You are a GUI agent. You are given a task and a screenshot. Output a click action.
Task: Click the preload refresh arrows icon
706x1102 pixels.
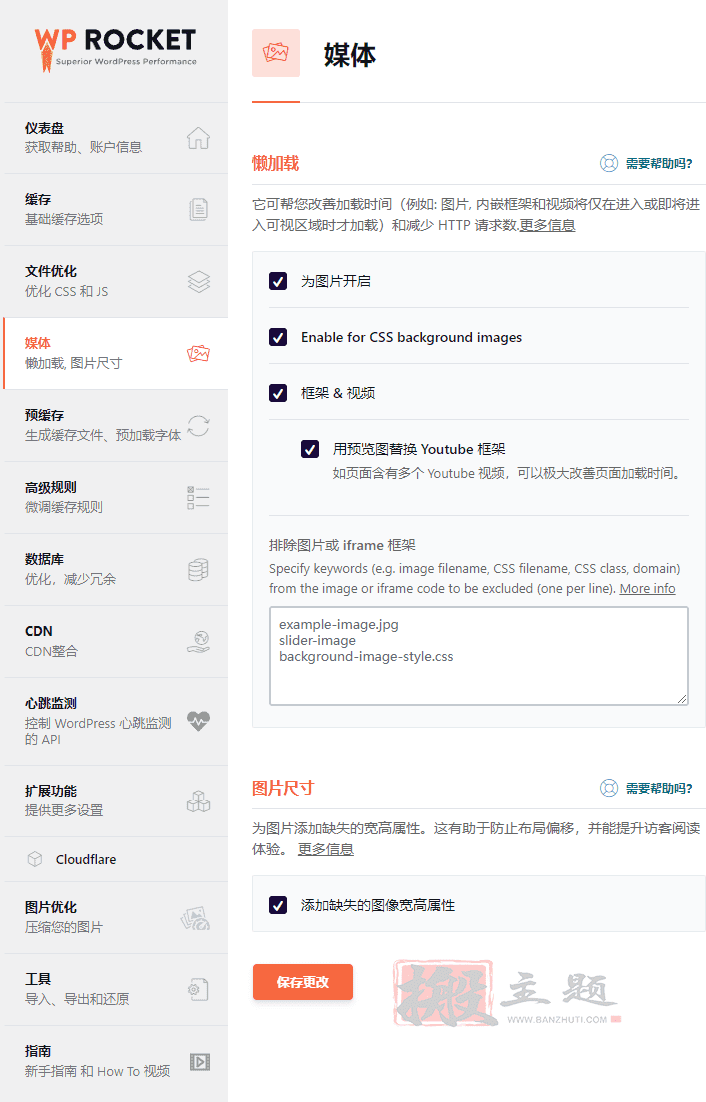198,426
